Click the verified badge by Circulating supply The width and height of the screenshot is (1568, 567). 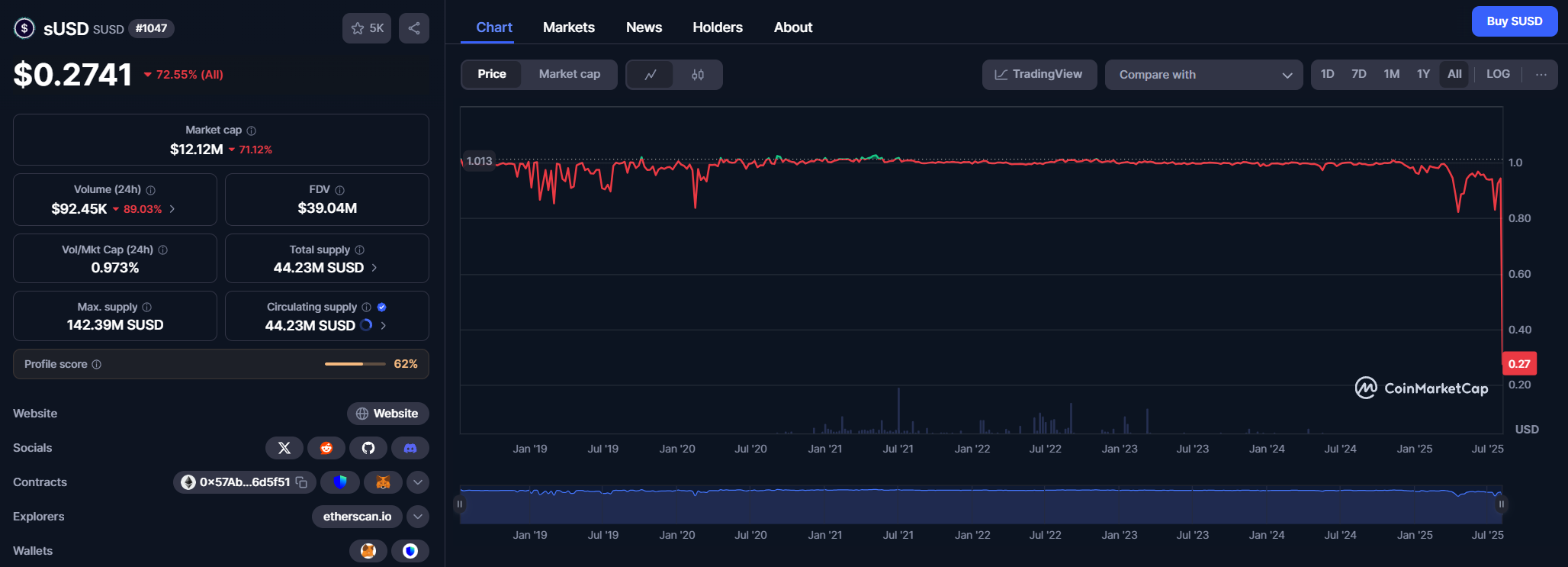click(382, 308)
